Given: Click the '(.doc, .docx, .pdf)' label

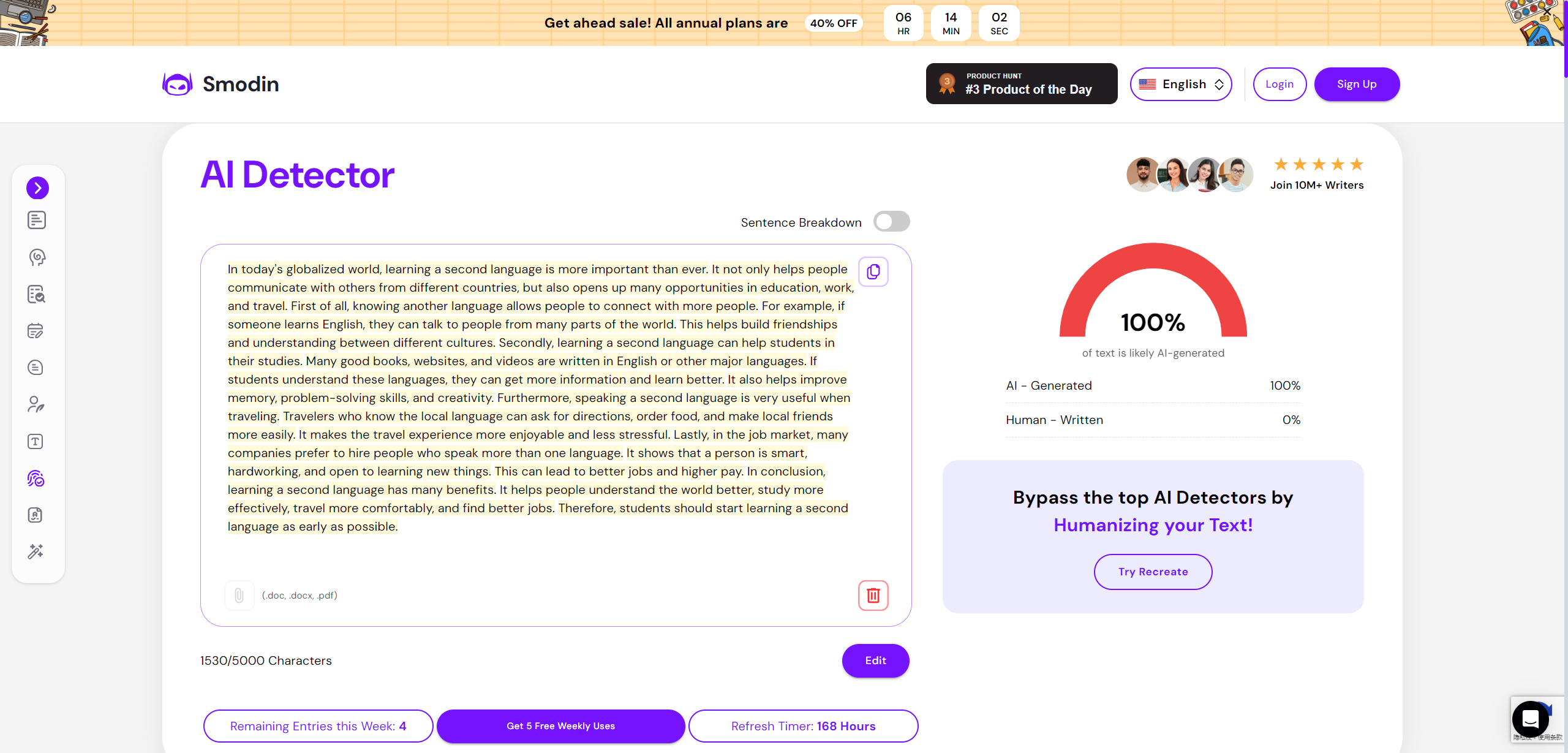Looking at the screenshot, I should 300,595.
